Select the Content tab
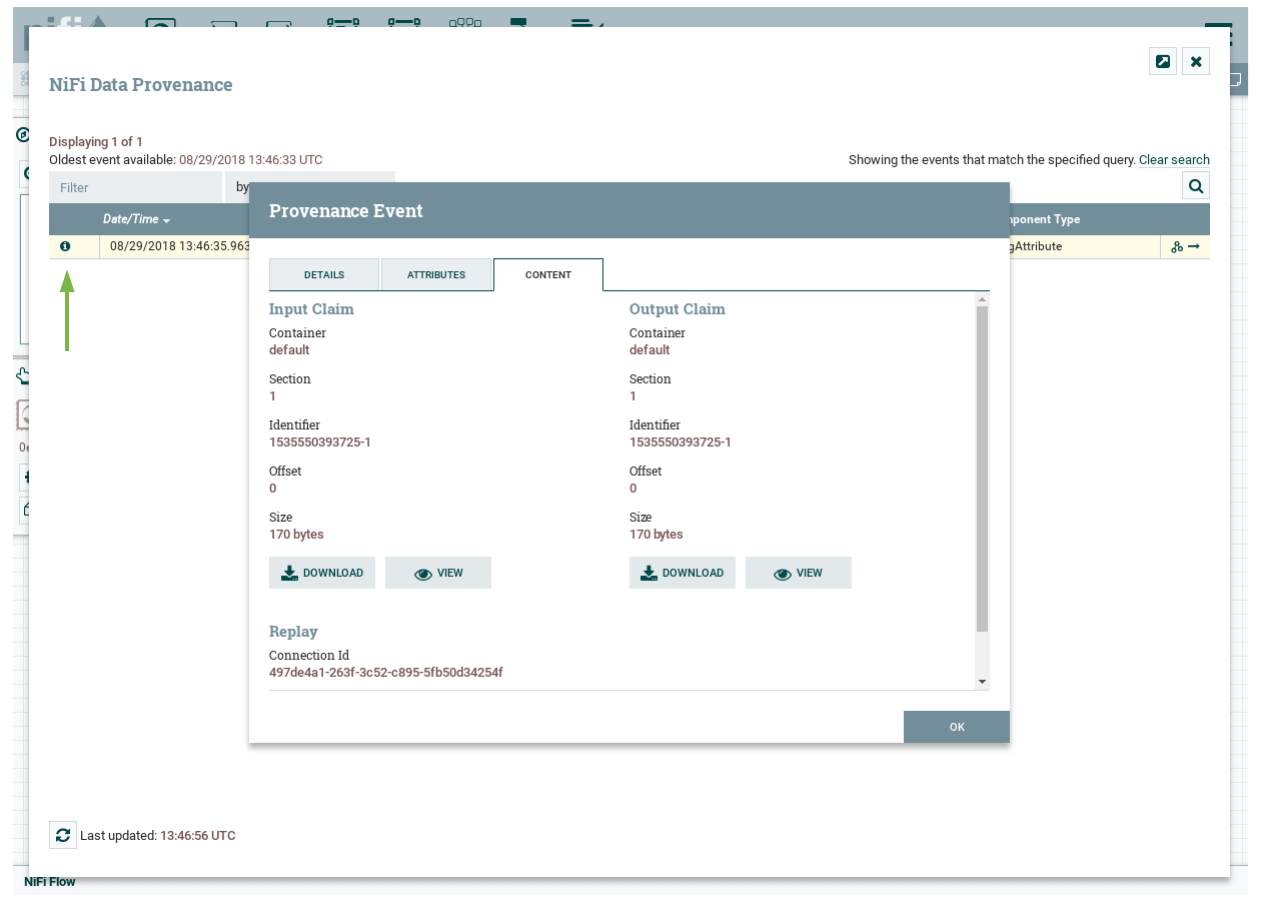The height and width of the screenshot is (913, 1263). (x=548, y=275)
